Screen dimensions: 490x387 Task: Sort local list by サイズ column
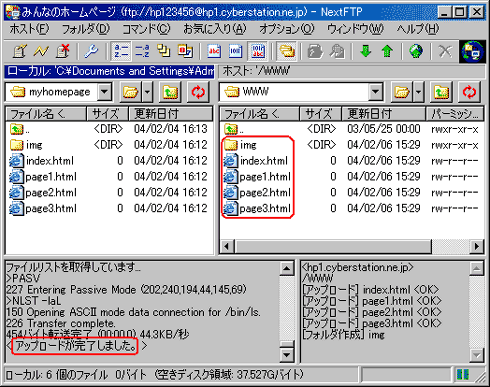click(x=107, y=114)
